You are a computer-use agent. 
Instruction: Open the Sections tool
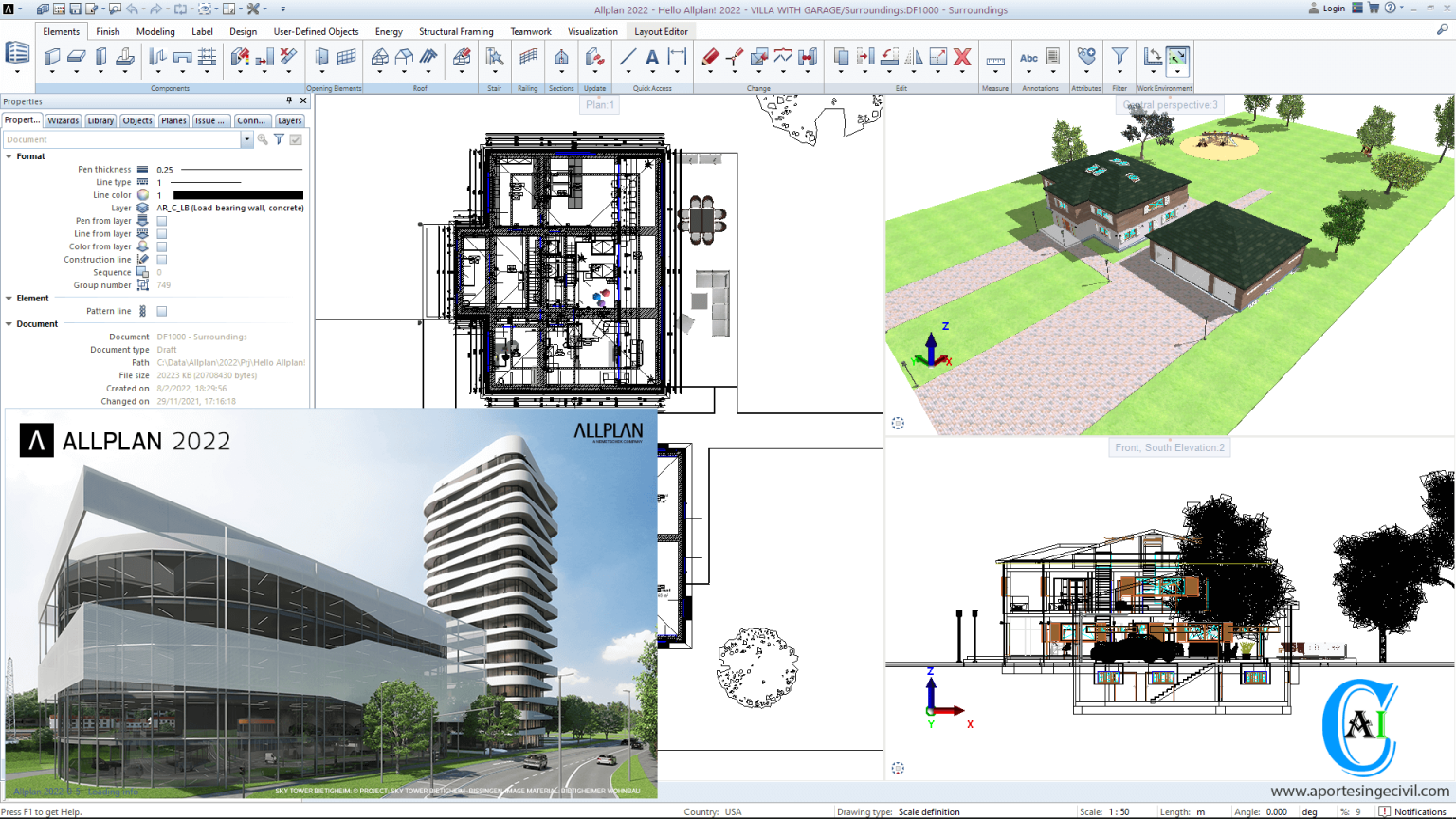562,57
